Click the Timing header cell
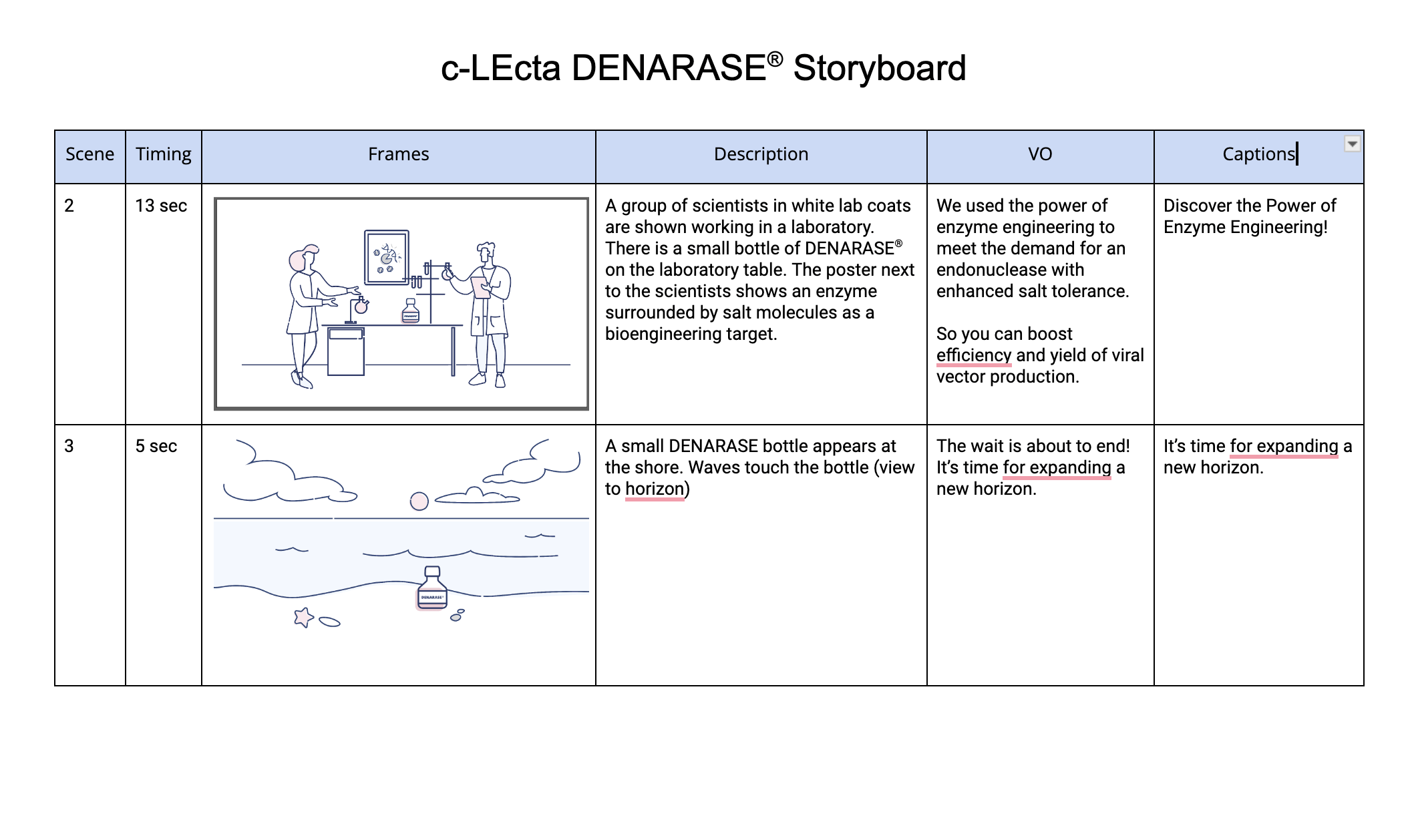 click(x=163, y=154)
